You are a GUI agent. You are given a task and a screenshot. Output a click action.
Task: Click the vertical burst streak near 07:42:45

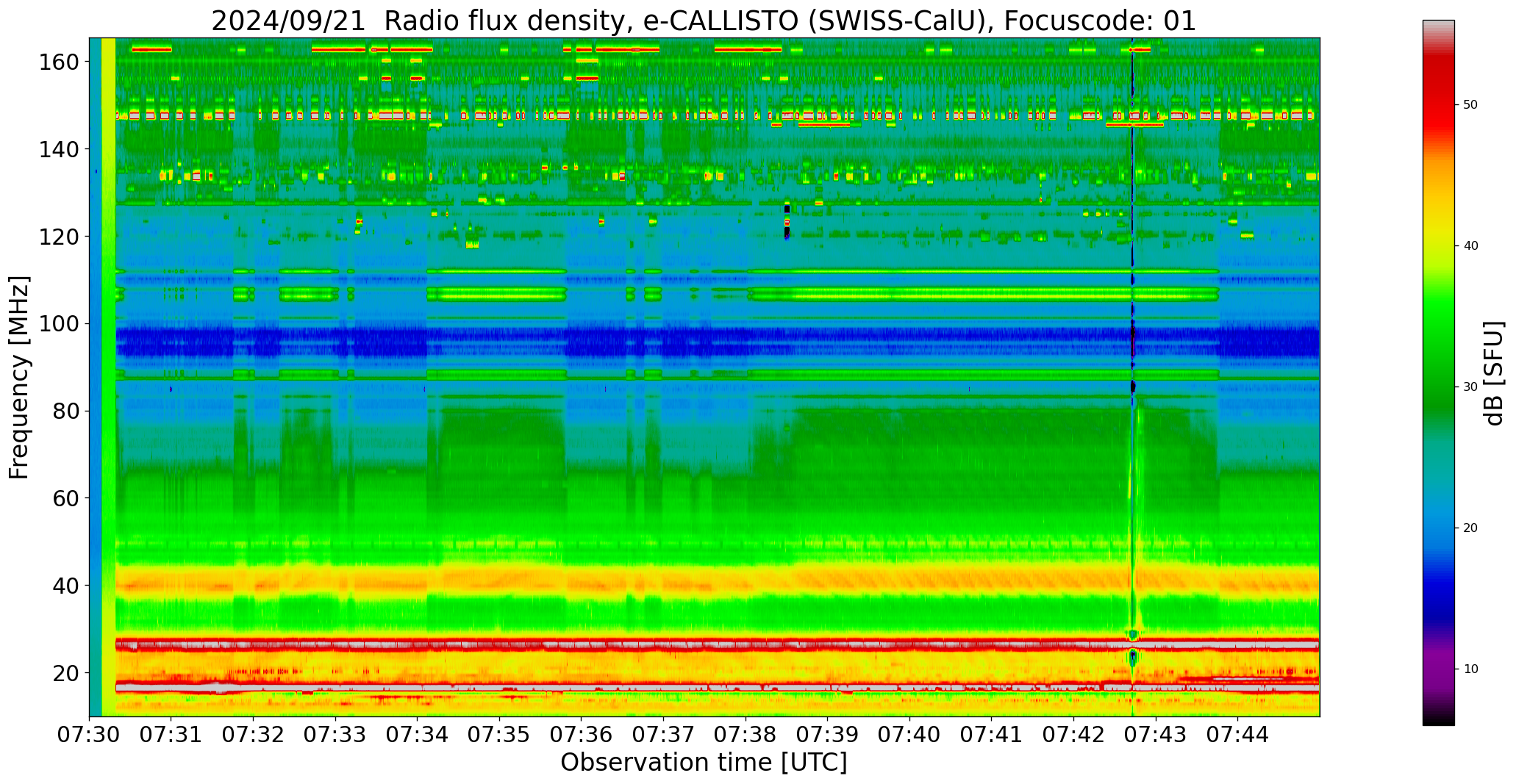[1133, 377]
